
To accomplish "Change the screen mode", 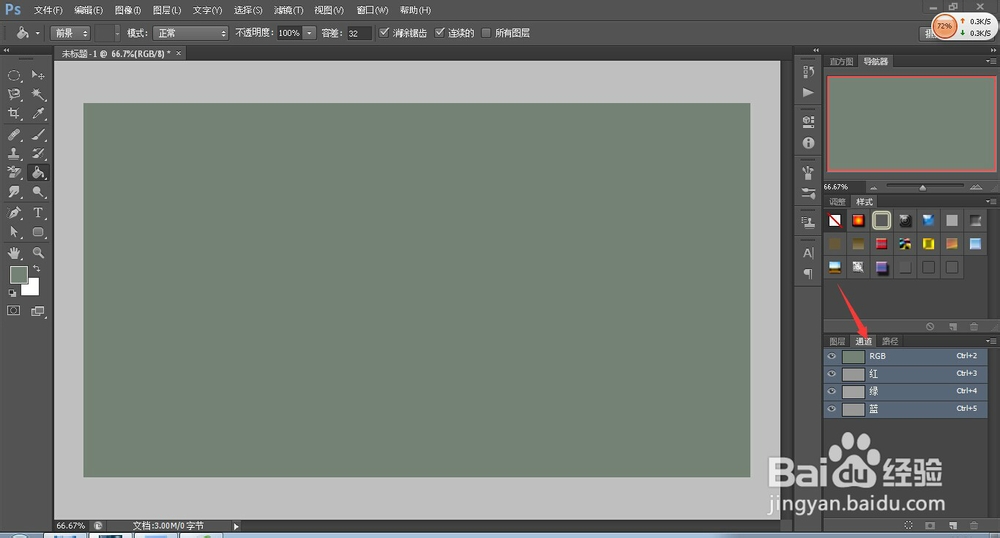I will click(38, 311).
